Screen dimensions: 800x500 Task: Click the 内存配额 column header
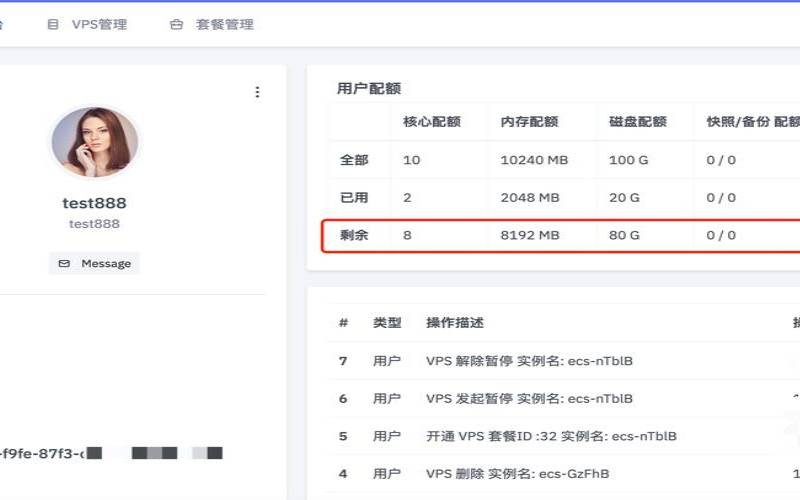click(529, 122)
